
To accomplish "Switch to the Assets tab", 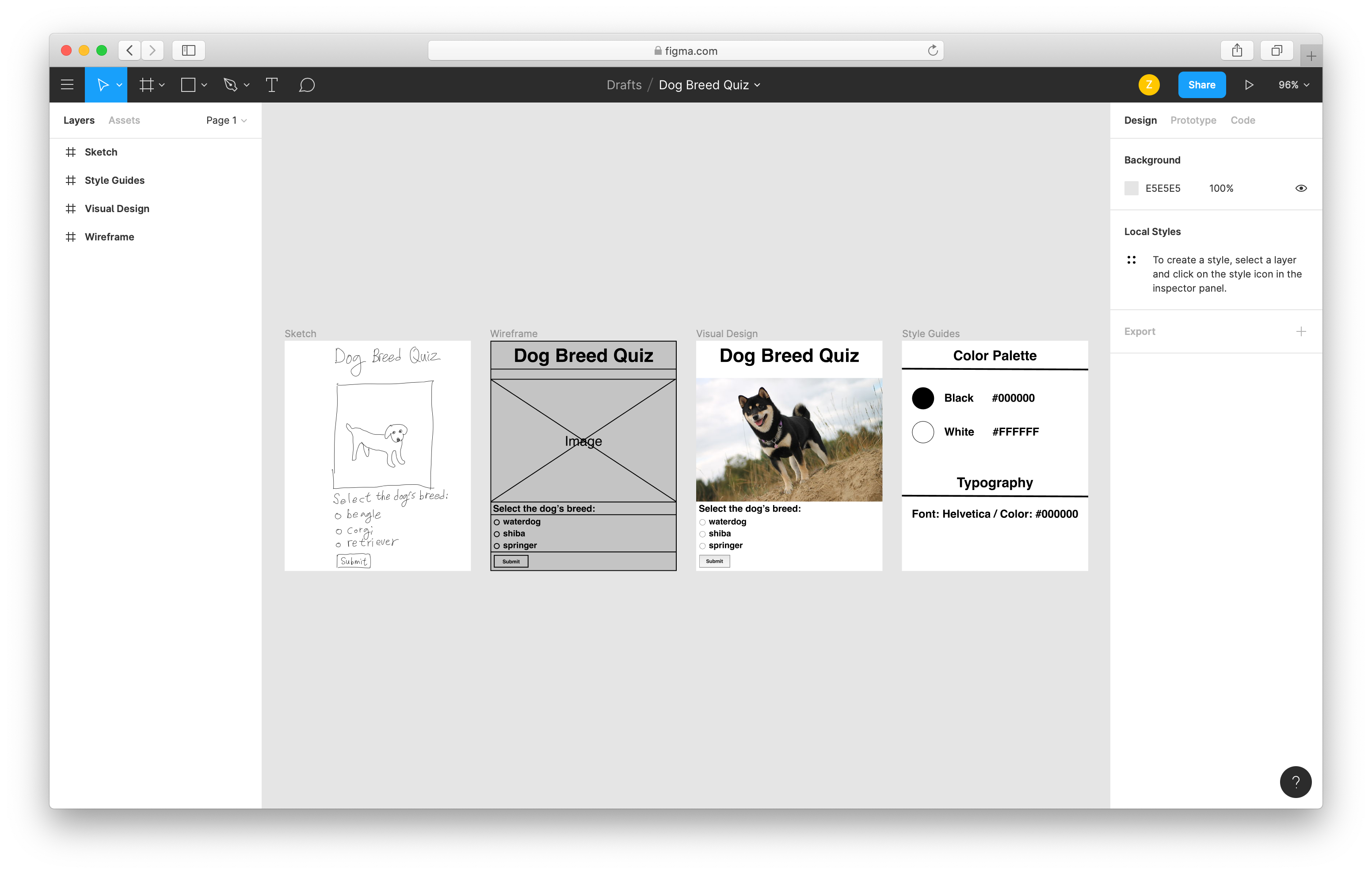I will (x=124, y=120).
